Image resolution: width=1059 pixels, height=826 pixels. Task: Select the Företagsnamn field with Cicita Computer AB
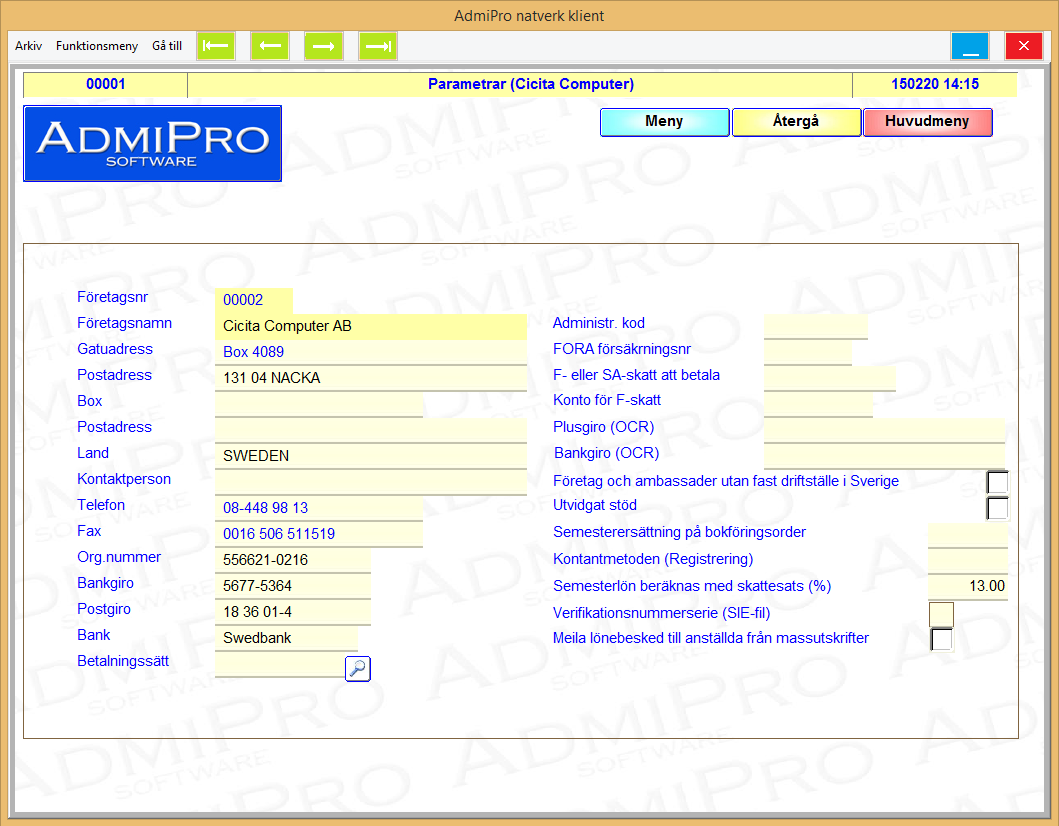point(370,327)
